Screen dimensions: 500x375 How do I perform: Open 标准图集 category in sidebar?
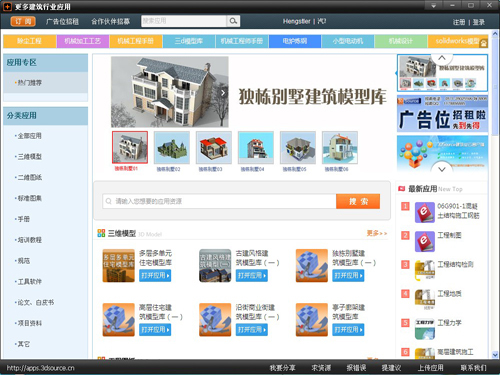tap(29, 198)
